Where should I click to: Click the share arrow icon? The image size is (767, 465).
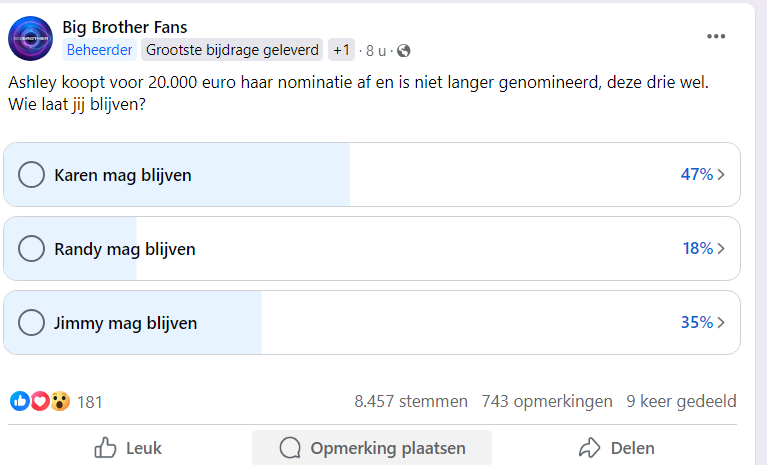pos(590,448)
